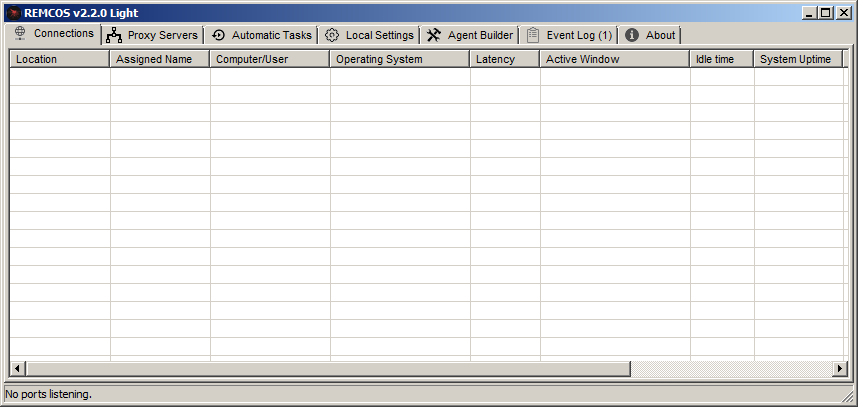The width and height of the screenshot is (858, 407).
Task: Sort by the Location column header
Action: 59,59
